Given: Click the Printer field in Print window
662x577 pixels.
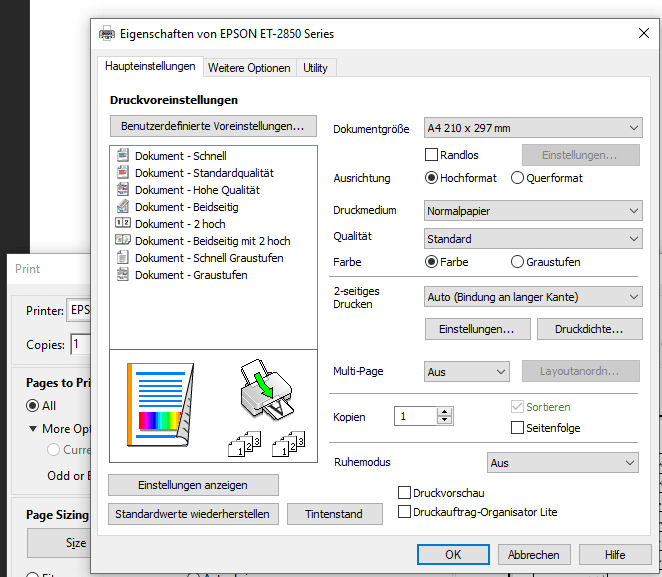Looking at the screenshot, I should pyautogui.click(x=79, y=310).
